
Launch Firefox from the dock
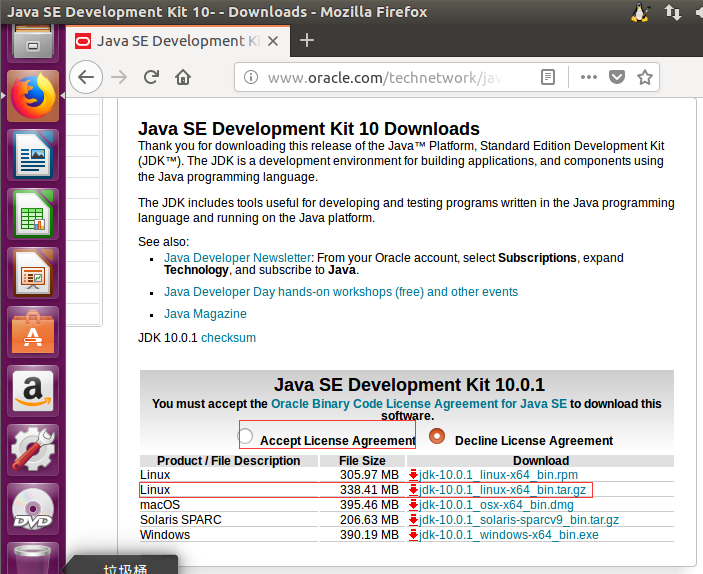(x=33, y=96)
